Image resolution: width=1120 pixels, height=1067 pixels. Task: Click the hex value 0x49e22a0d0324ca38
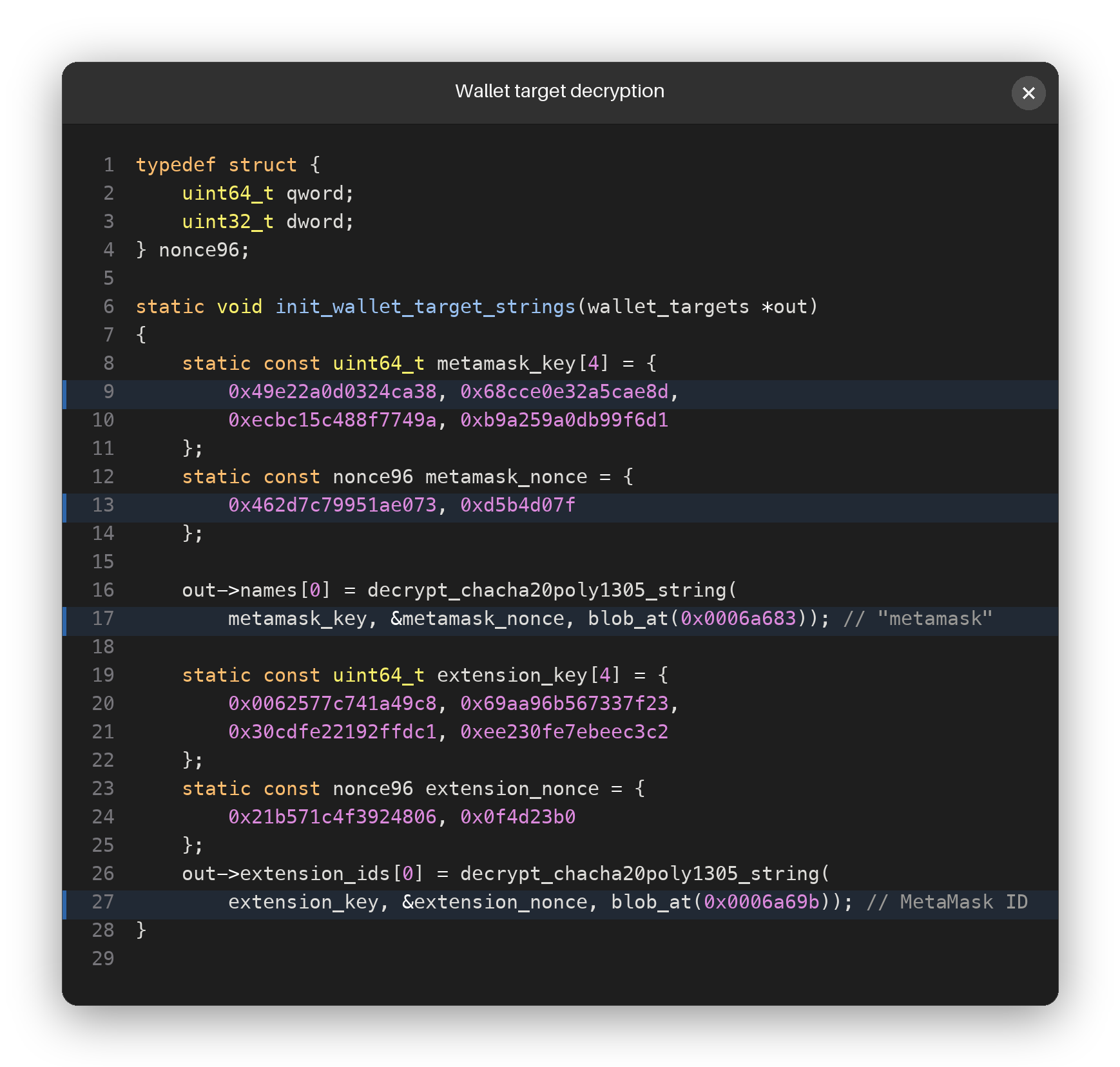coord(333,392)
